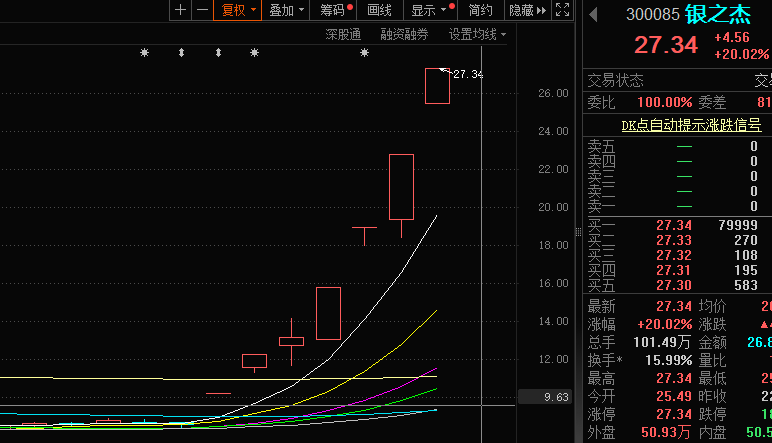
Task: Open the 融资融券 margin trading tab
Action: click(x=404, y=34)
